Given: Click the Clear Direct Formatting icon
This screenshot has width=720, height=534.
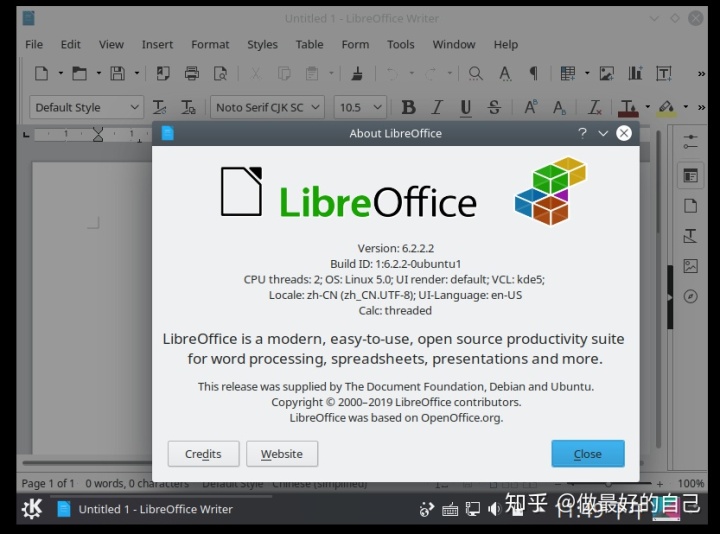Looking at the screenshot, I should pyautogui.click(x=595, y=107).
